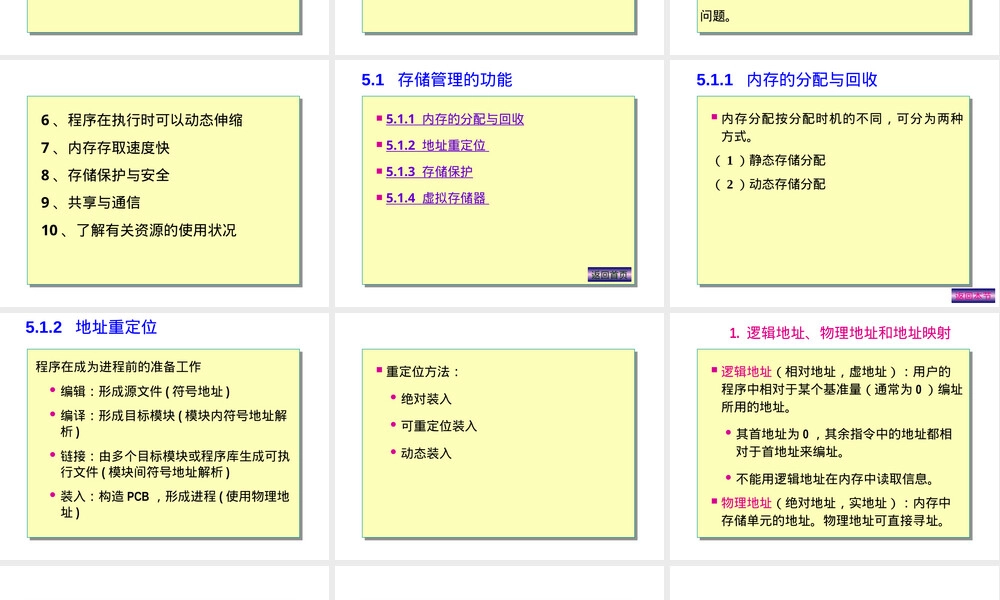Click the heading 5.1.2 地址重定位
The width and height of the screenshot is (1000, 600).
pos(91,327)
